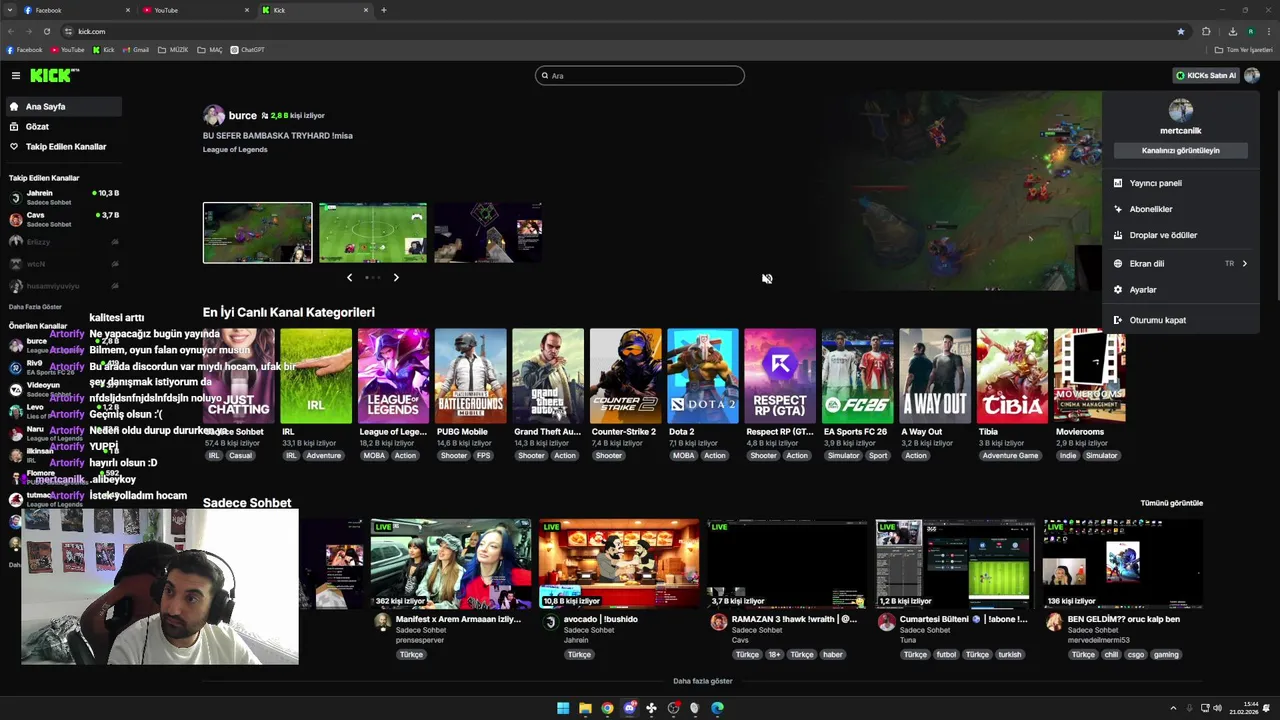
Task: Click KICKs Satın Al button
Action: [1205, 75]
